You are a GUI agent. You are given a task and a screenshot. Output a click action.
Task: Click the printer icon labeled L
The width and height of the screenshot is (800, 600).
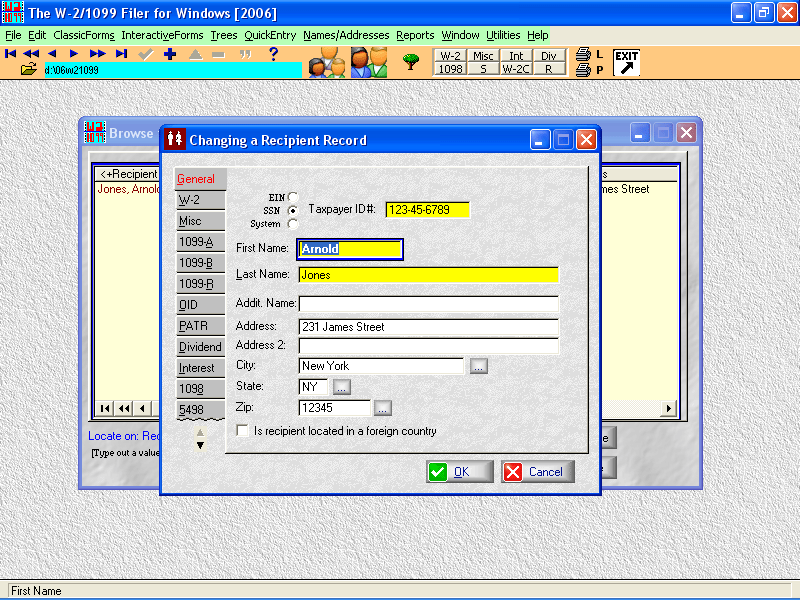pyautogui.click(x=583, y=54)
